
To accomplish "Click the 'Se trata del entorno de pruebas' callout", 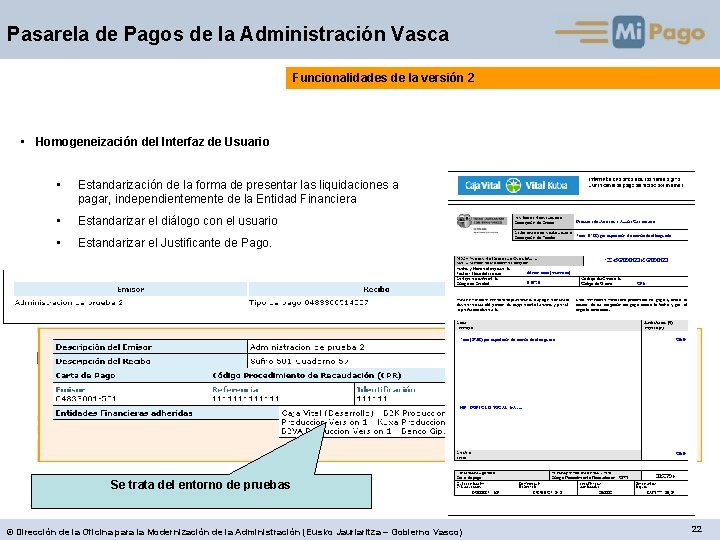I will 201,491.
